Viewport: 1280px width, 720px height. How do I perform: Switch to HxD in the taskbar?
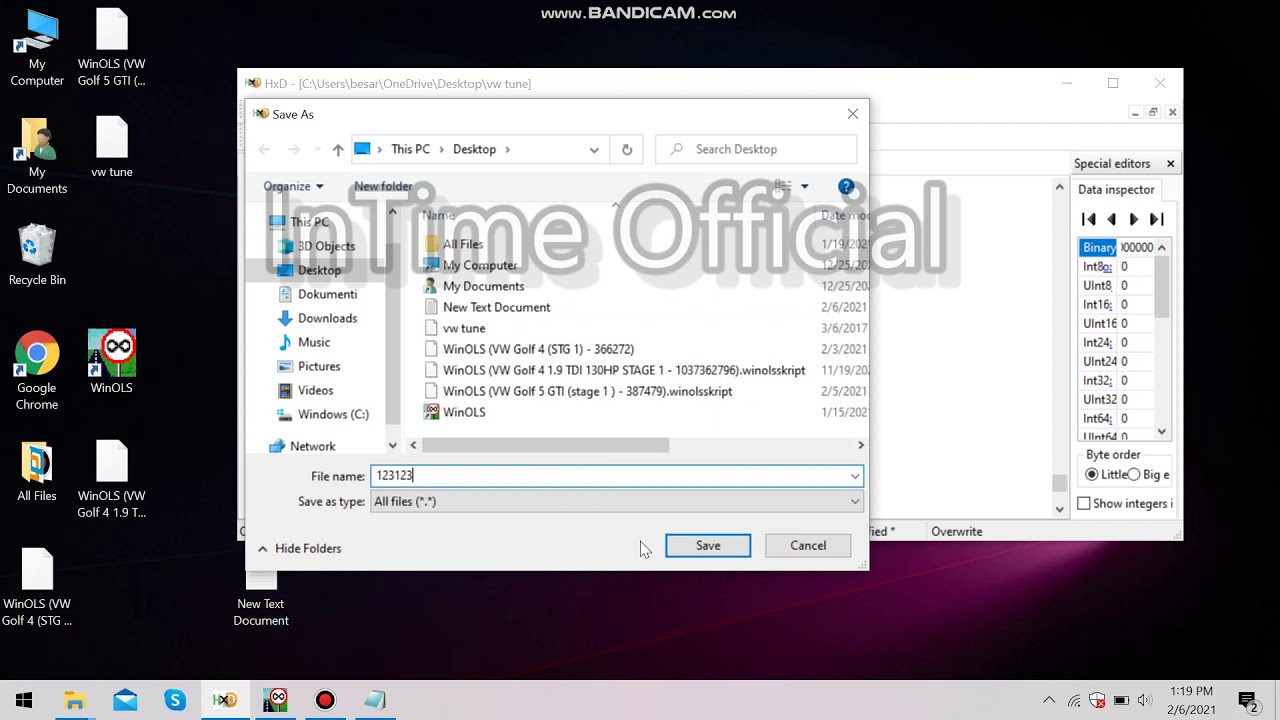click(225, 700)
